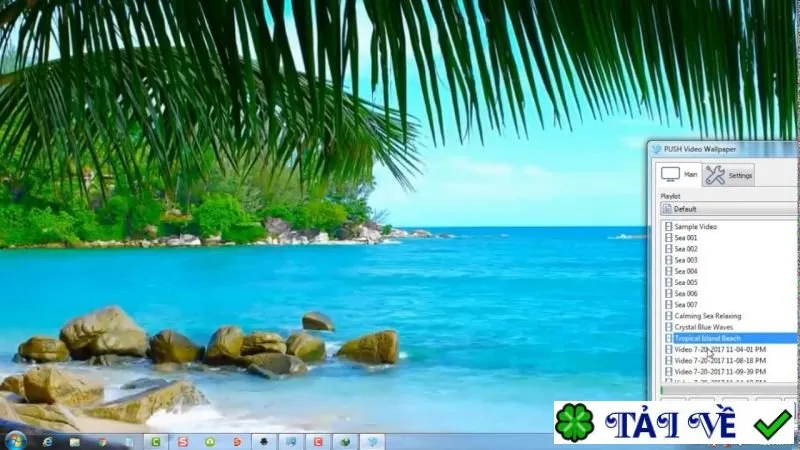Screen dimensions: 800x450
Task: Click the black hat taskbar icon
Action: (264, 442)
